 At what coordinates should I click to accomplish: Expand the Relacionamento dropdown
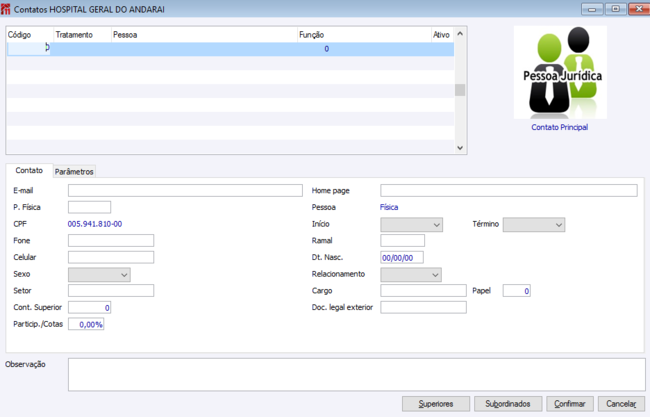pyautogui.click(x=411, y=275)
